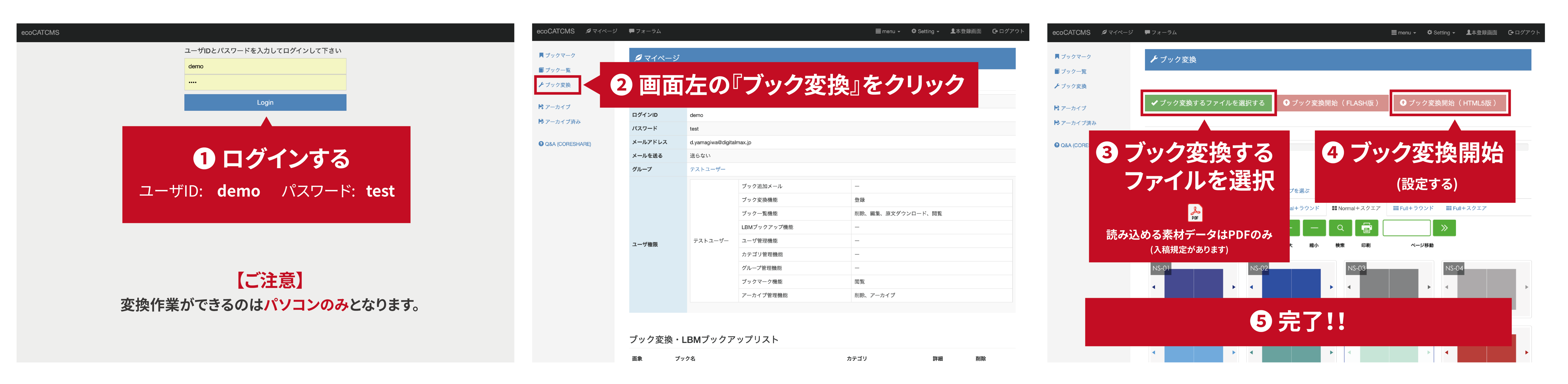Click the アーカイブ済み text link on ブック変換 screen
Image resolution: width=1568 pixels, height=384 pixels.
[x=1079, y=123]
